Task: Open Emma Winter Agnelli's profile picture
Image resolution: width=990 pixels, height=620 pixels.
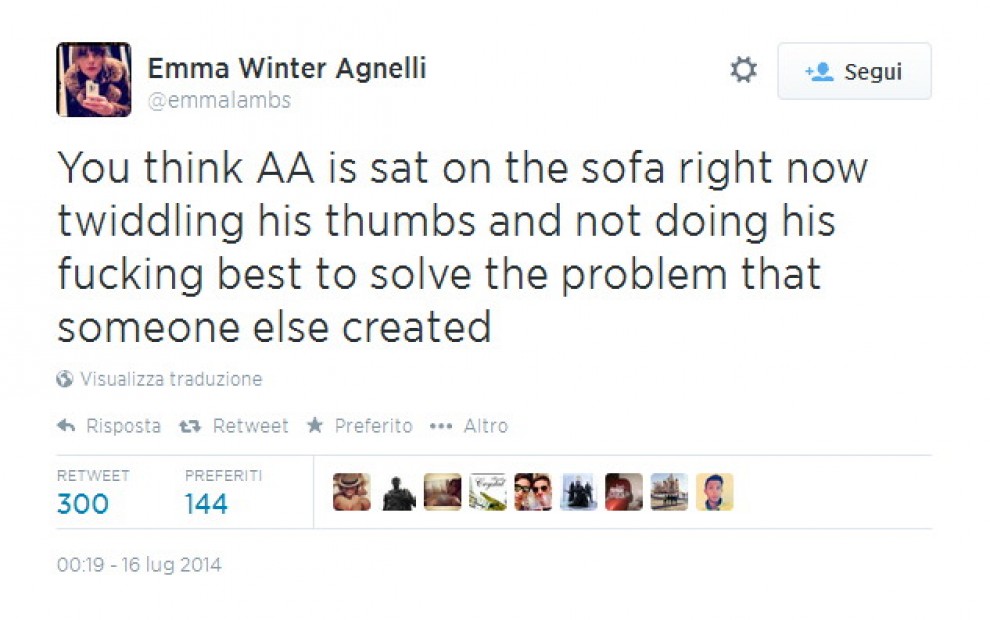Action: tap(94, 80)
